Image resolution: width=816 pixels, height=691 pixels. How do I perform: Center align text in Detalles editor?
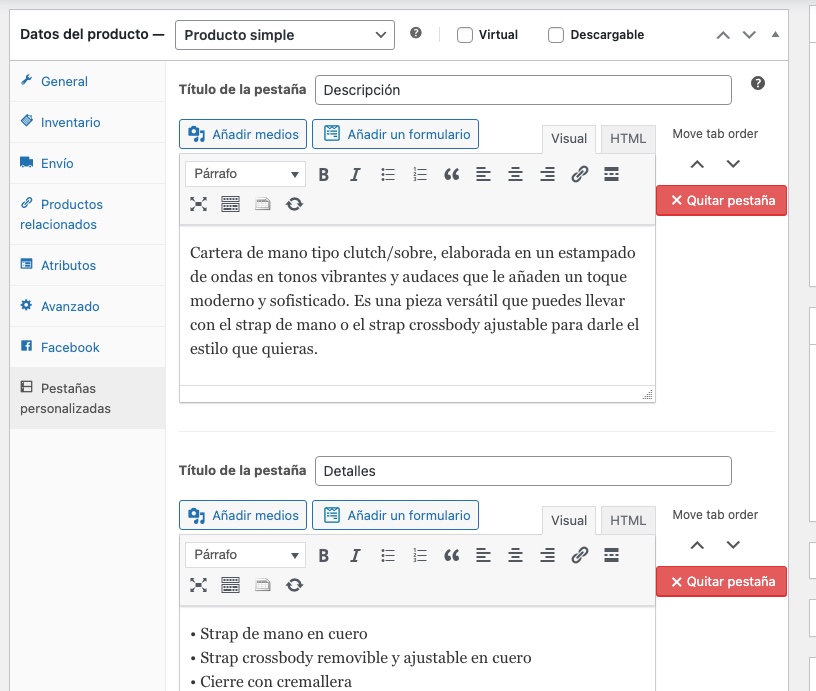(515, 556)
